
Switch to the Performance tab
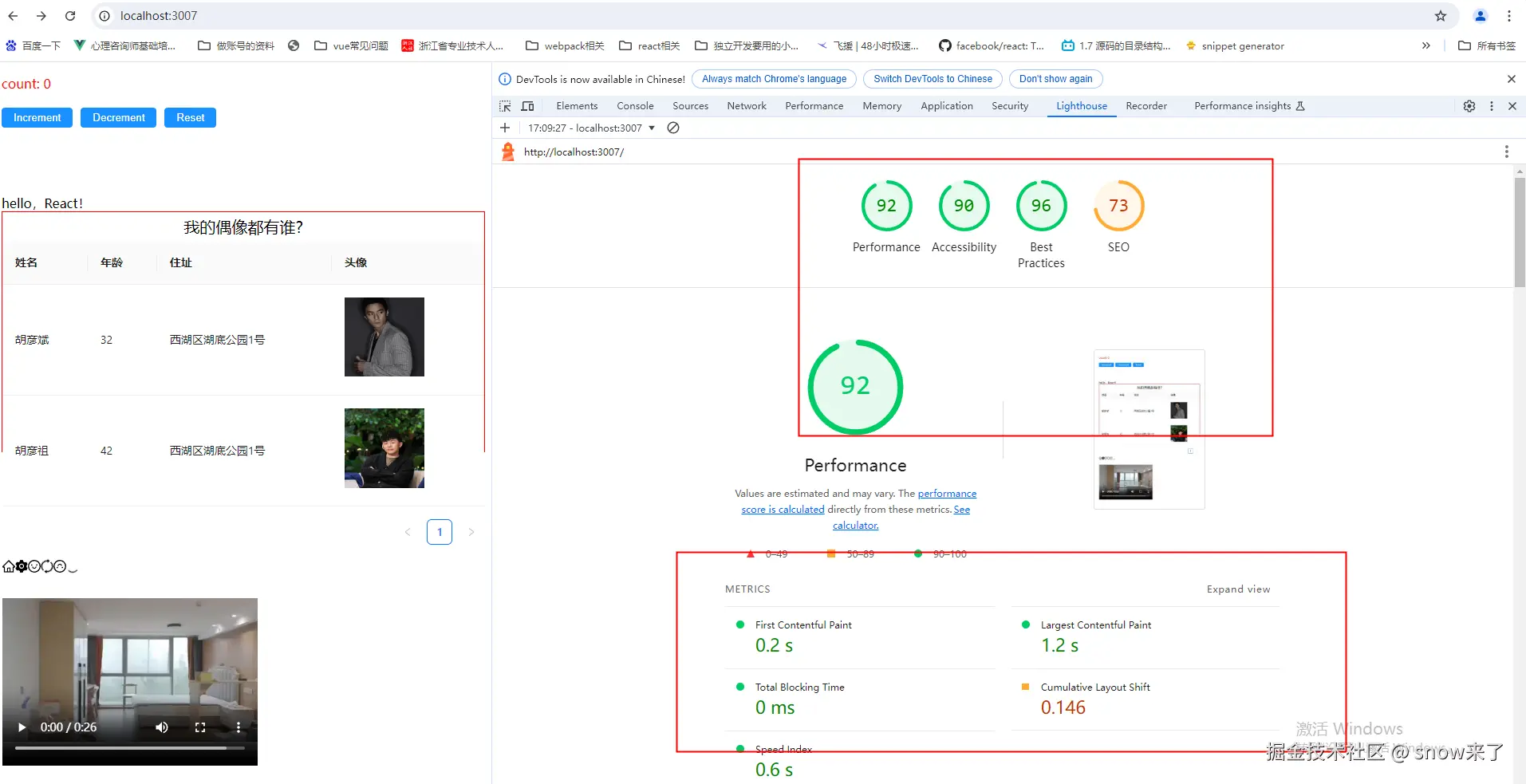point(814,106)
